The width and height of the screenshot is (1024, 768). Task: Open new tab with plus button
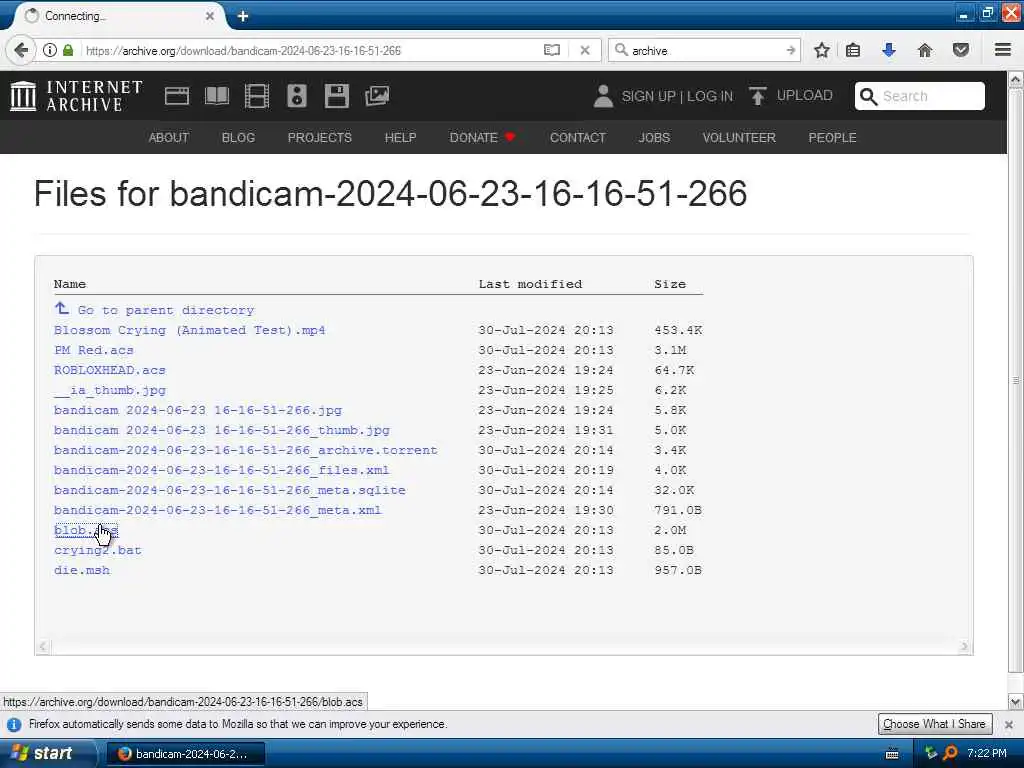(x=243, y=16)
